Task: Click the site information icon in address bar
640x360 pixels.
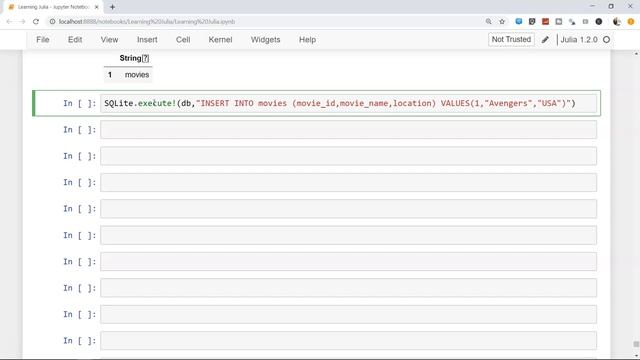Action: (x=52, y=22)
